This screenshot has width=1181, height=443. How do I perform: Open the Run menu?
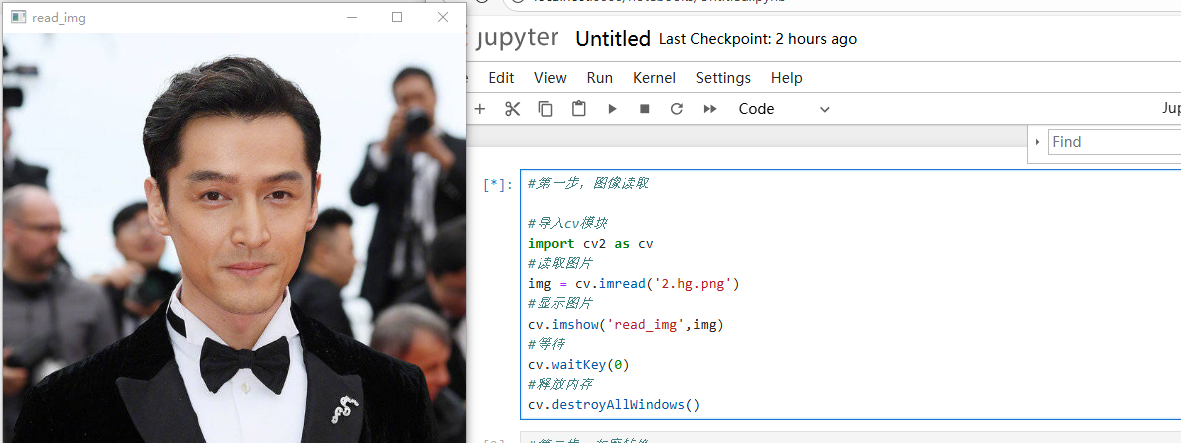(x=600, y=78)
